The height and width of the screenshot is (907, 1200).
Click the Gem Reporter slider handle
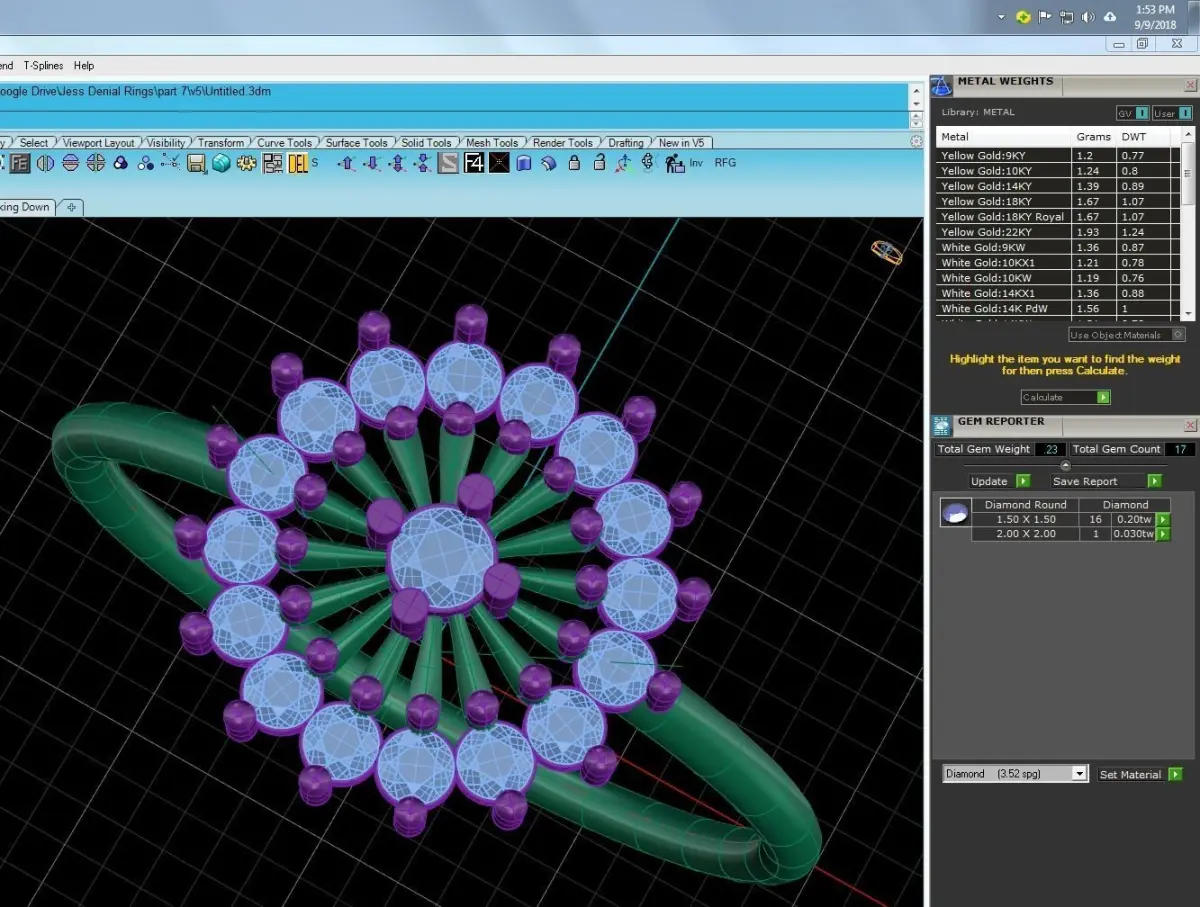click(x=1065, y=465)
